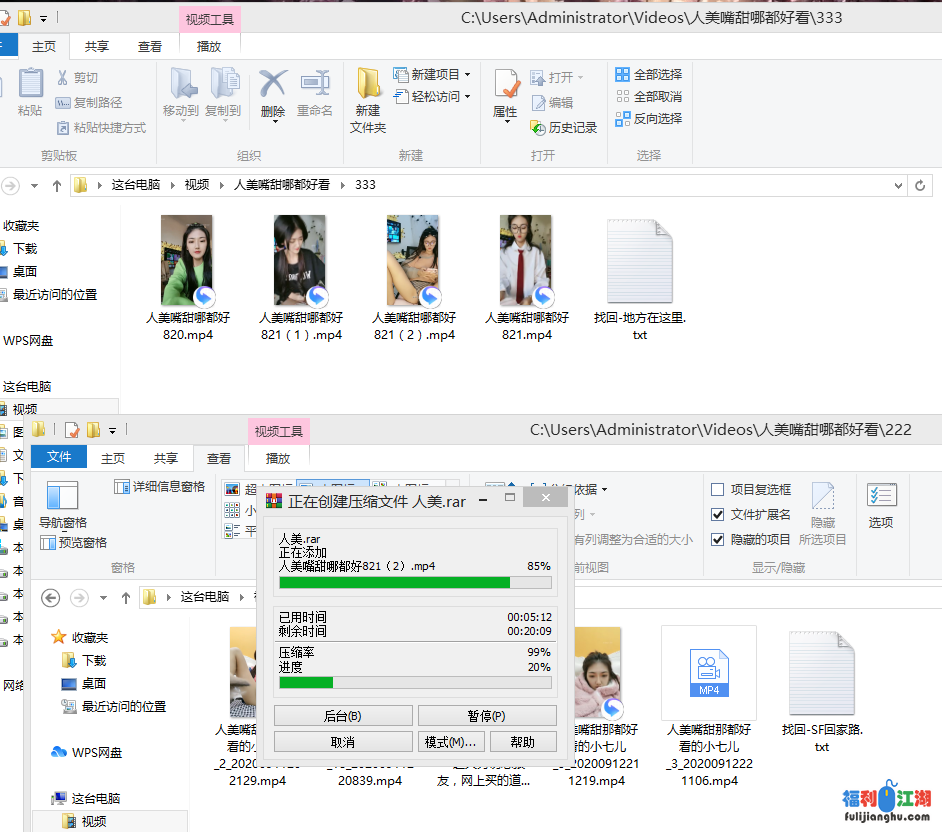Toggle the 隐藏的项目 checkbox
The width and height of the screenshot is (942, 832).
[718, 539]
